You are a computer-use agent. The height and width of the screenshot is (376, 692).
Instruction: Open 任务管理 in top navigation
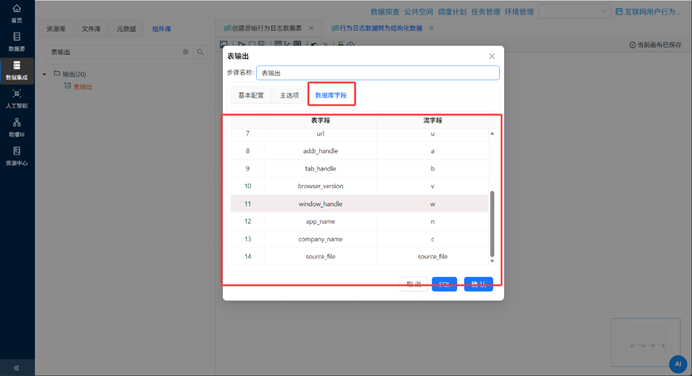[485, 12]
